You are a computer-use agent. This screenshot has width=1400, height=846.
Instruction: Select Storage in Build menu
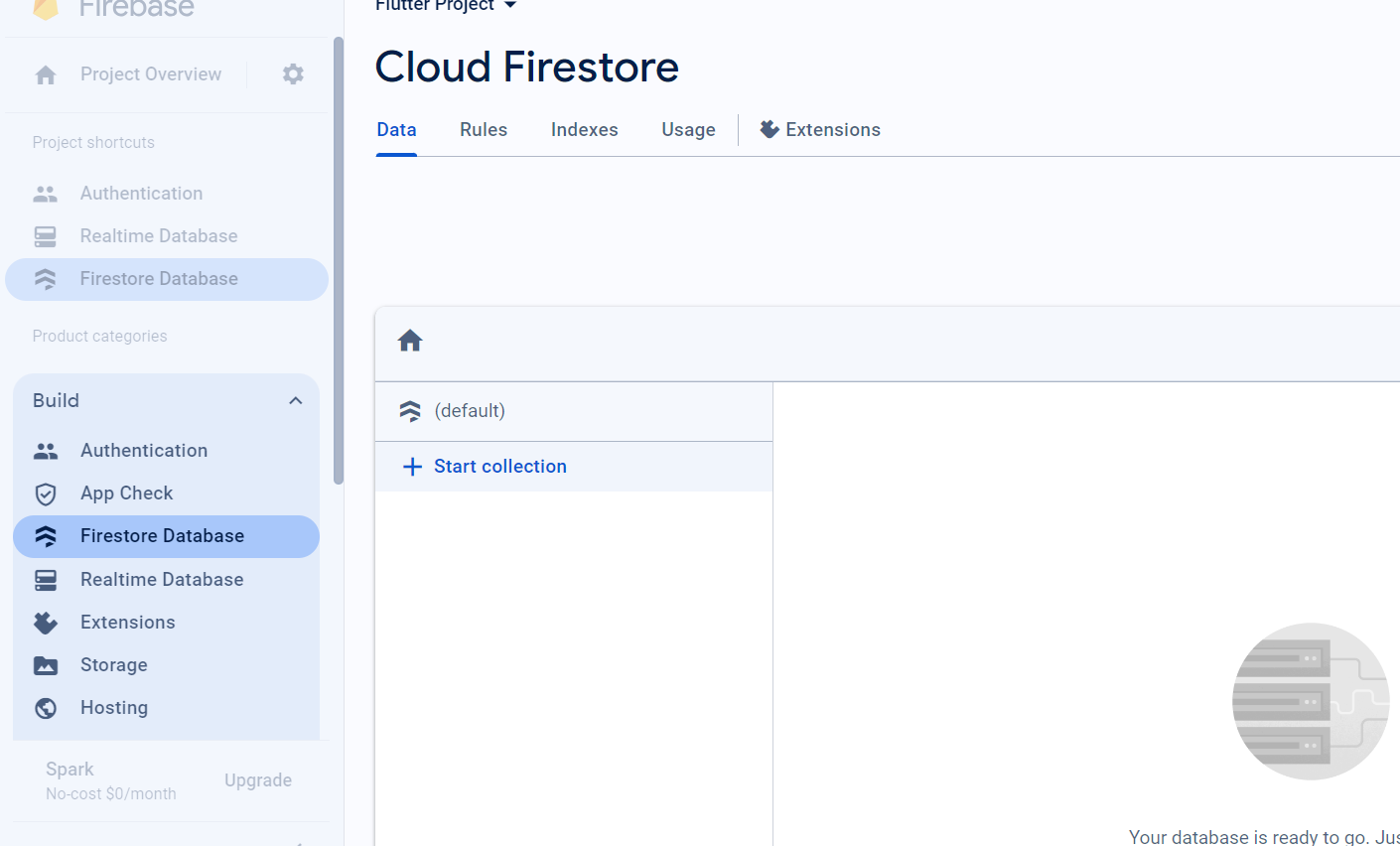[x=114, y=665]
